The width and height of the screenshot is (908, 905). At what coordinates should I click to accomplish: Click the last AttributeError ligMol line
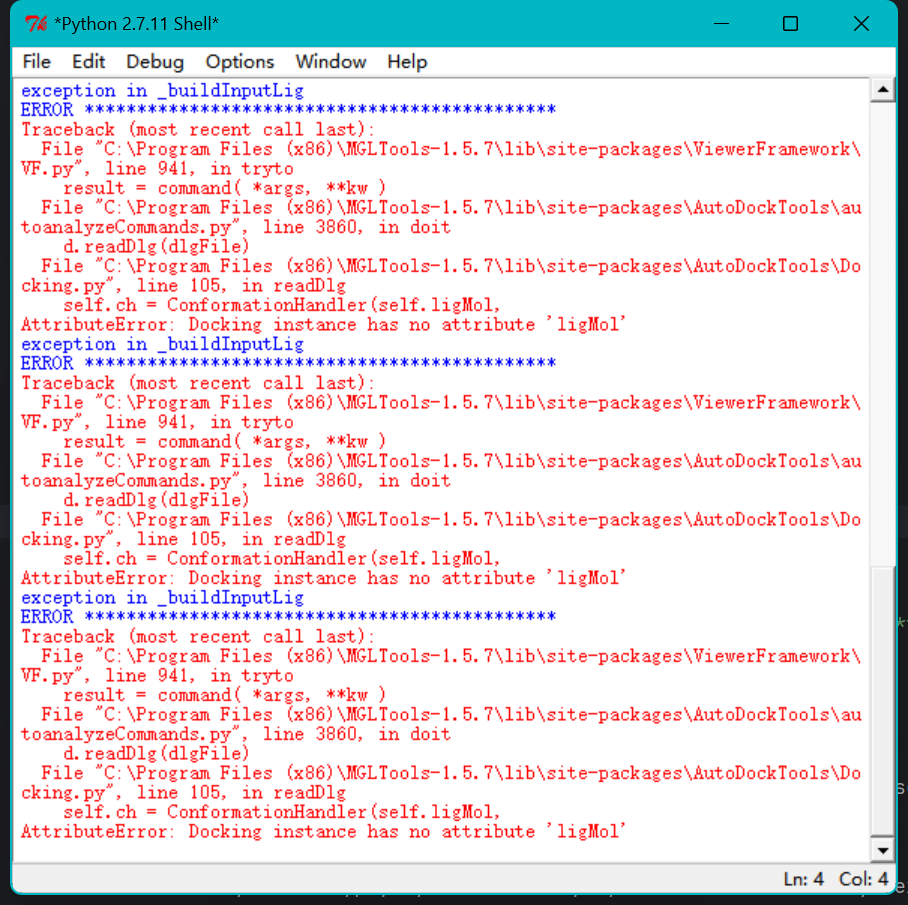point(323,831)
